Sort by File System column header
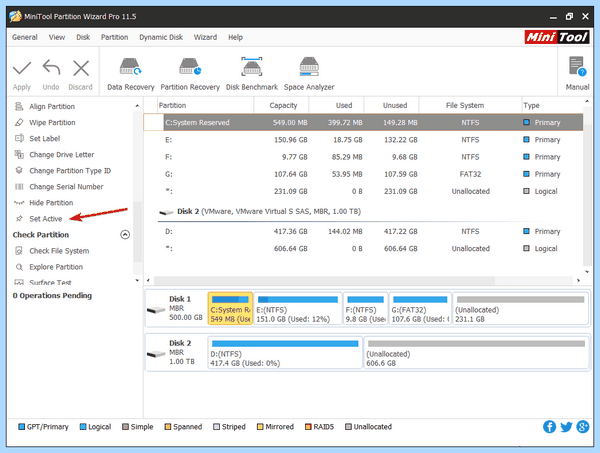The image size is (600, 453). coord(471,105)
